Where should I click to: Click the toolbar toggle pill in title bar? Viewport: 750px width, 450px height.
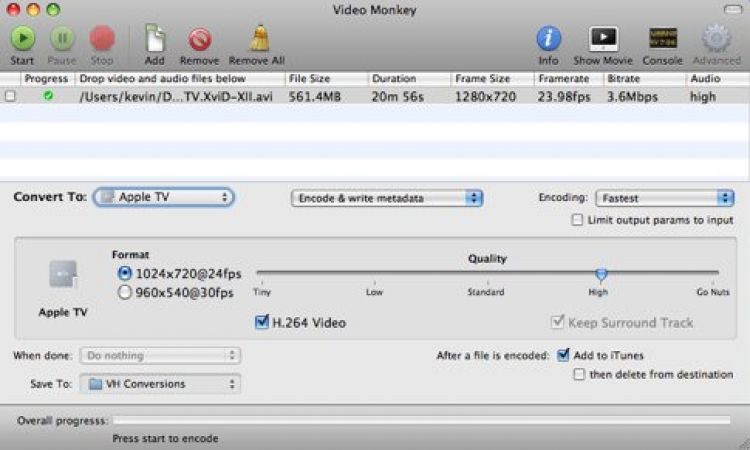coord(733,9)
